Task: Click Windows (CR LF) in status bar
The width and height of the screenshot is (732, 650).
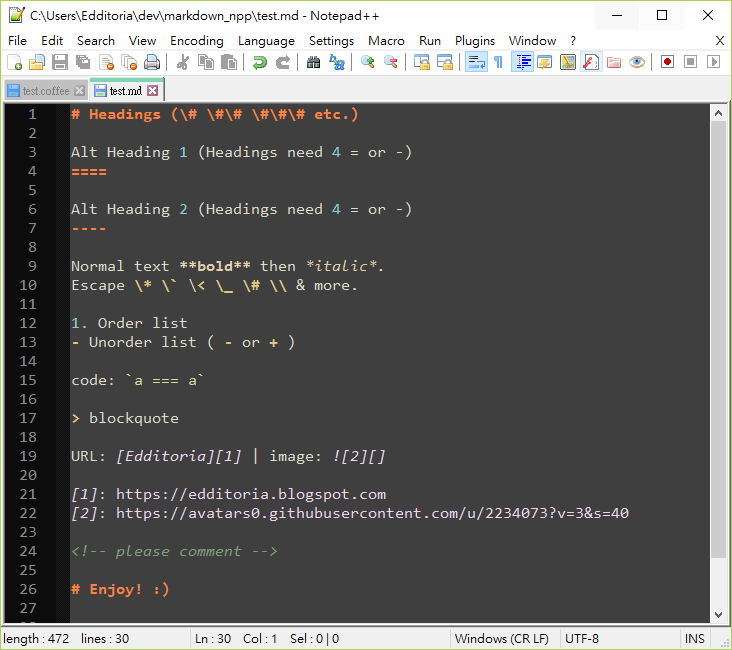Action: pos(501,638)
